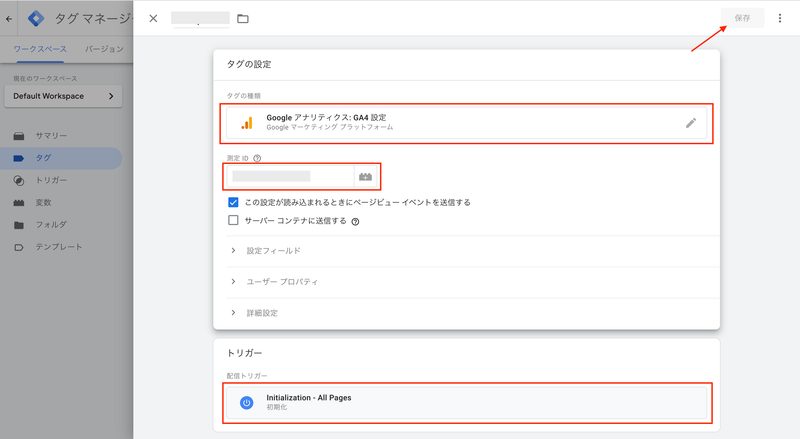Open Default Workspace selector
The width and height of the screenshot is (800, 439).
[x=63, y=96]
